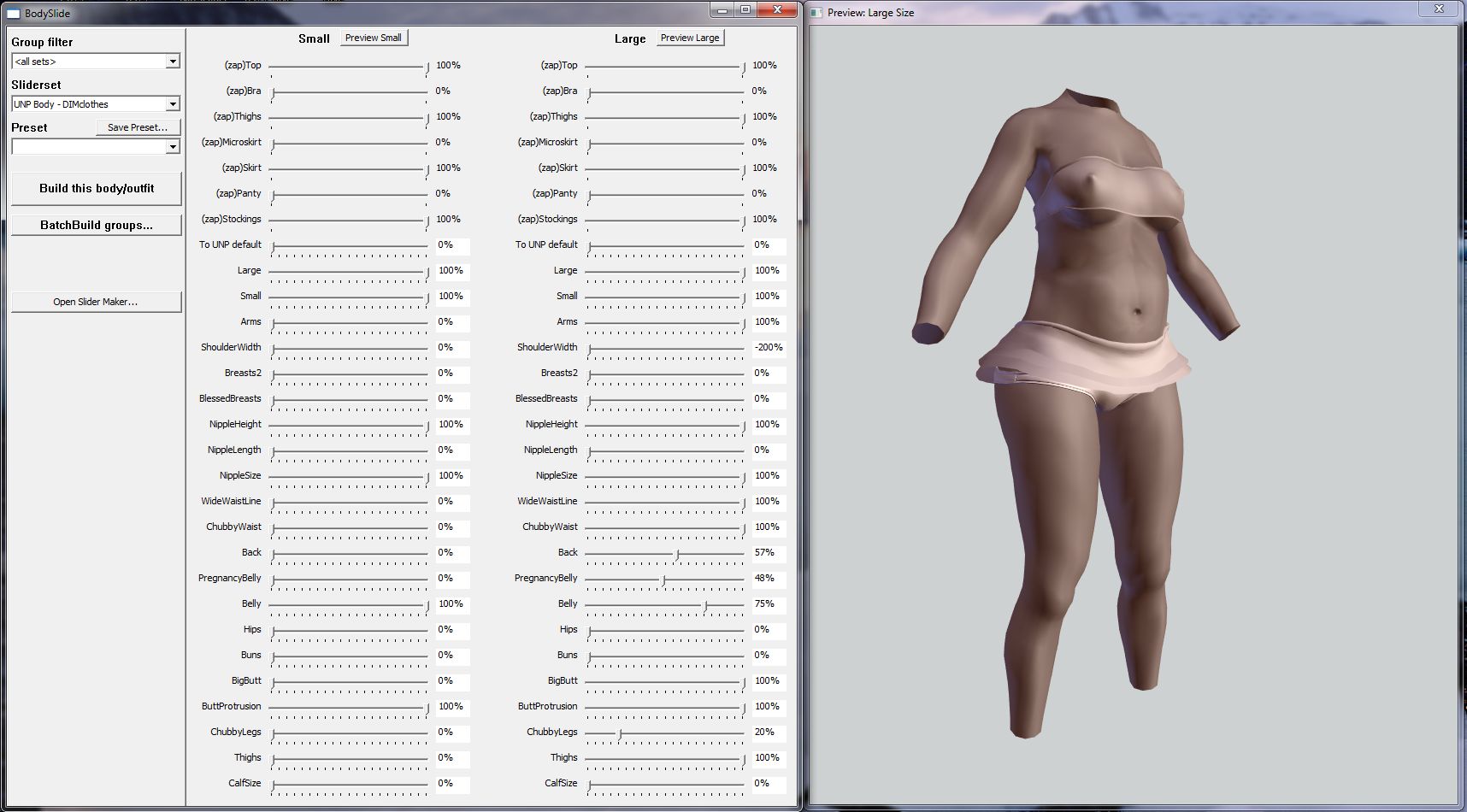Launch Open Slider Maker
Viewport: 1467px width, 812px height.
[96, 302]
